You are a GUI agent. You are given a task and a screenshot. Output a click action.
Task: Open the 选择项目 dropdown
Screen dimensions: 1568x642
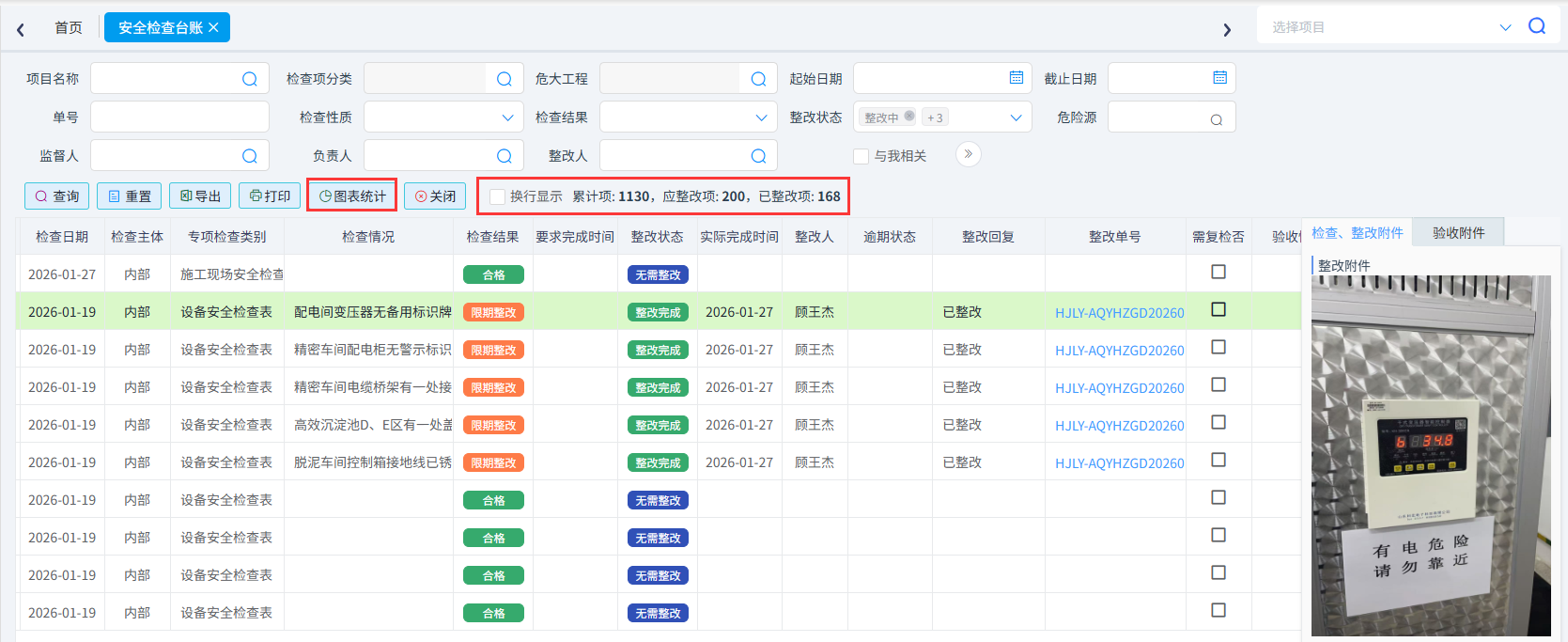coord(1505,27)
